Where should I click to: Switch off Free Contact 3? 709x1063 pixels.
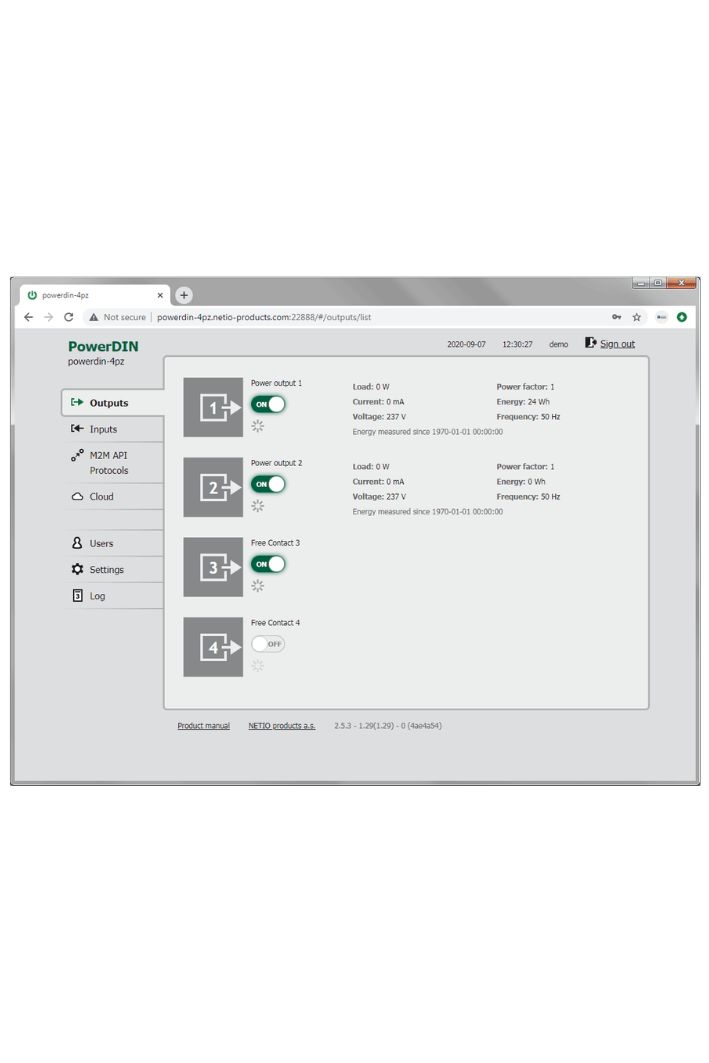(268, 564)
